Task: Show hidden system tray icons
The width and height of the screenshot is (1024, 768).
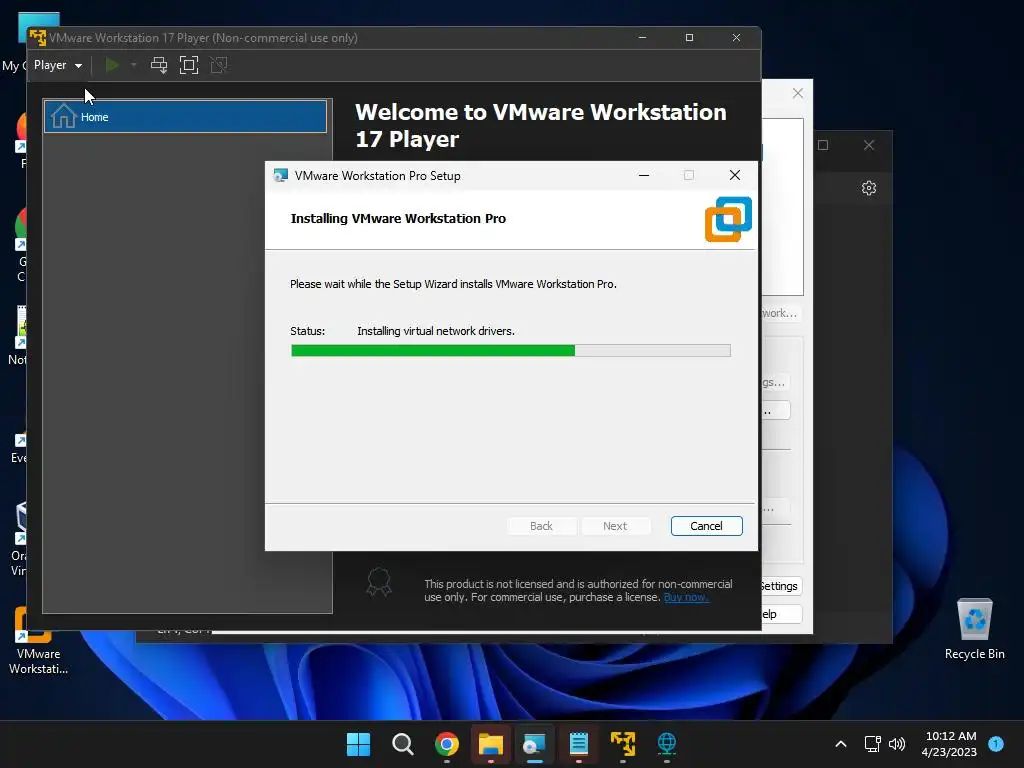Action: [841, 744]
